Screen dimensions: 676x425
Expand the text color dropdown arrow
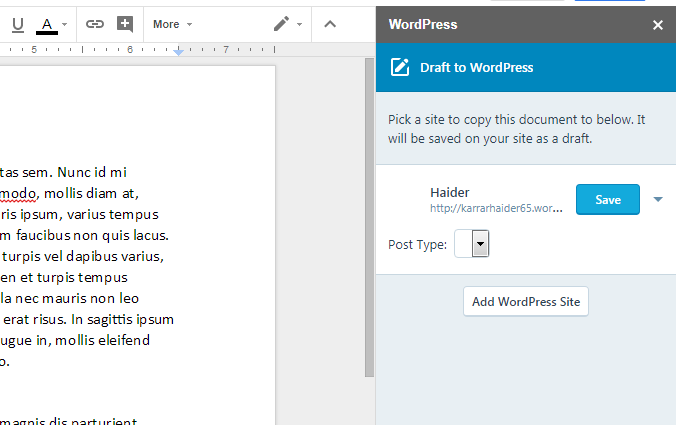(64, 25)
